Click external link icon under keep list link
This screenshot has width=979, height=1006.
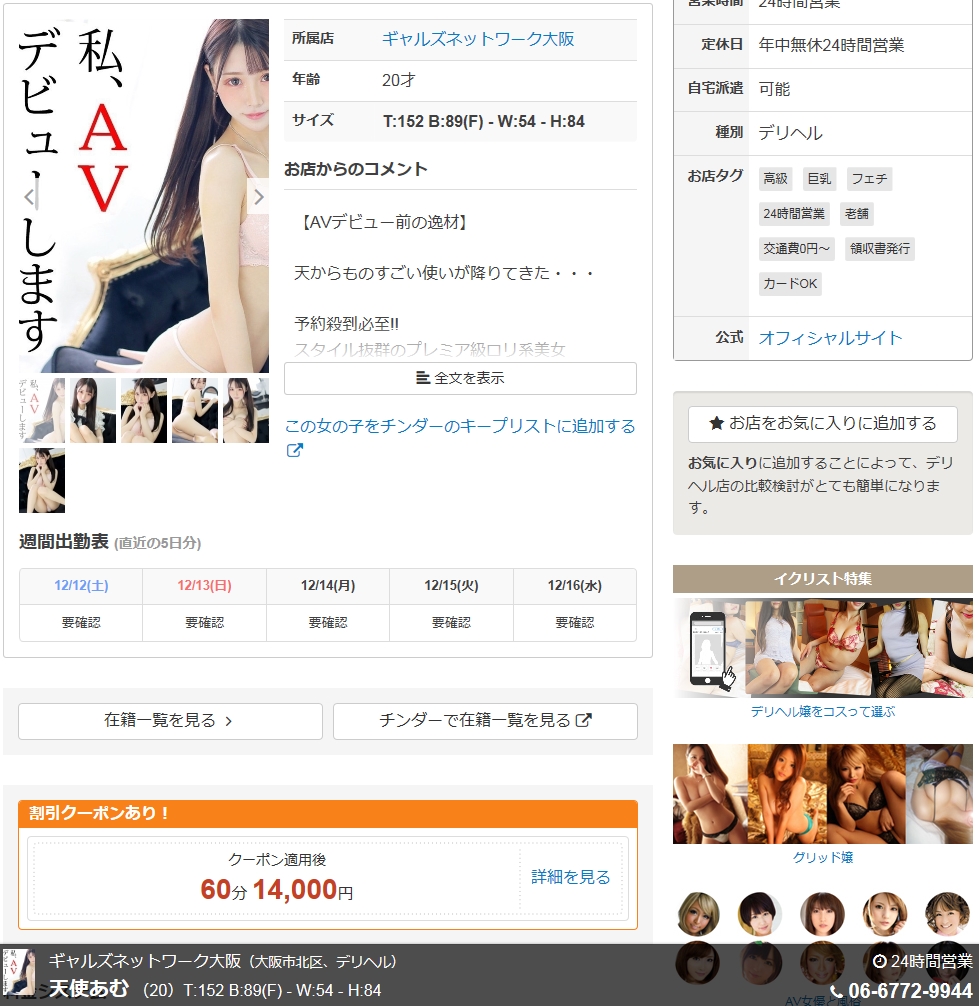click(294, 450)
